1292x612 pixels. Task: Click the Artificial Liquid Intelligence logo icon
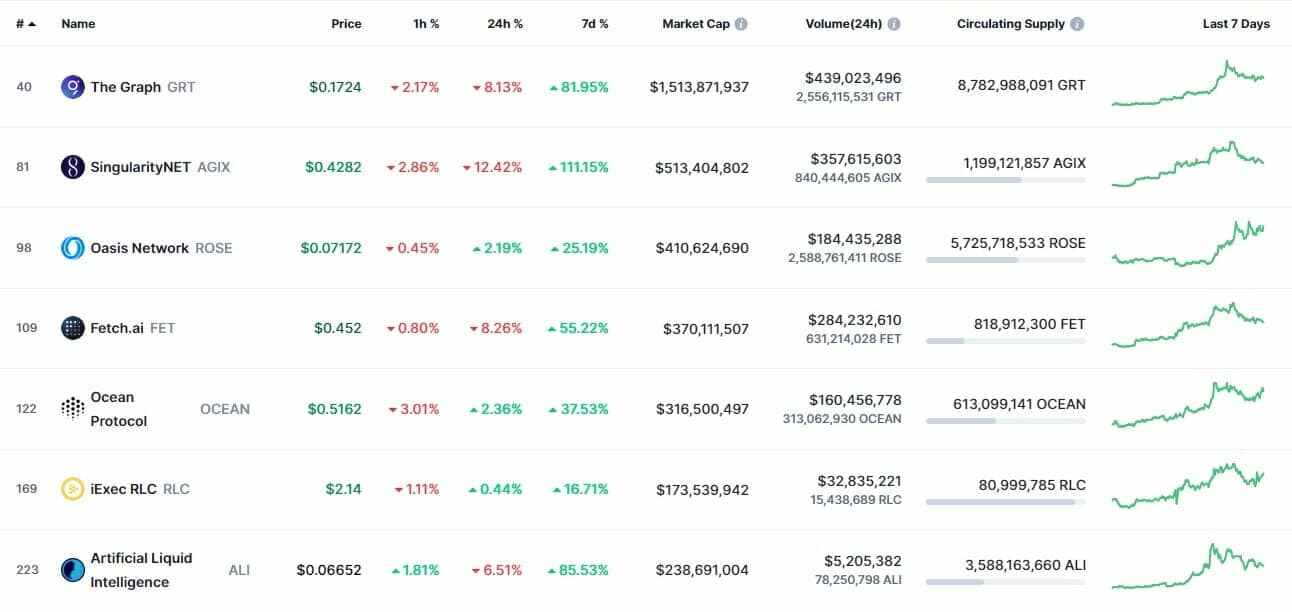click(x=72, y=570)
